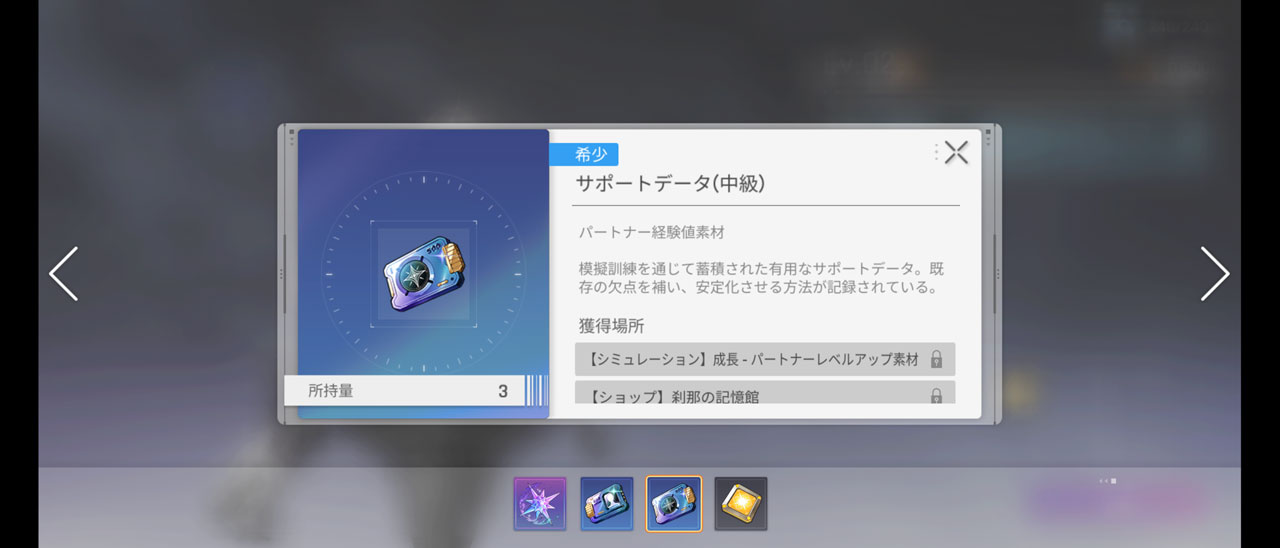This screenshot has height=548, width=1280.
Task: Click the item description paragraph text
Action: click(x=761, y=278)
